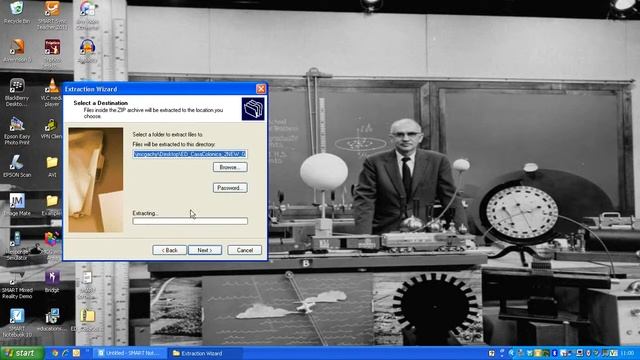Open Epson Easy Photo Print icon
The height and width of the screenshot is (360, 640).
17,131
